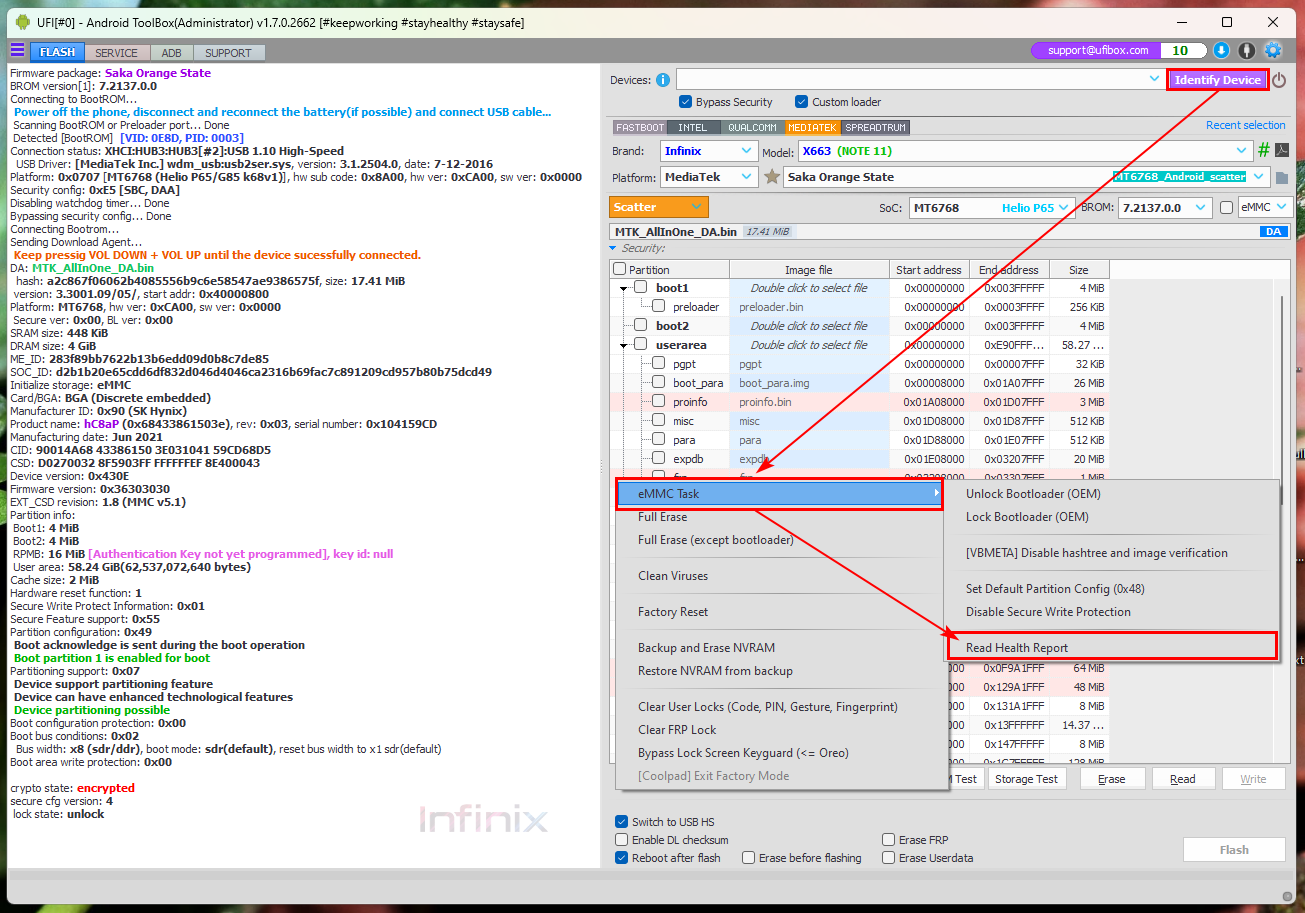Screen dimensions: 1305x913
Task: Select the SPREADTRUM mode tab
Action: tap(876, 128)
